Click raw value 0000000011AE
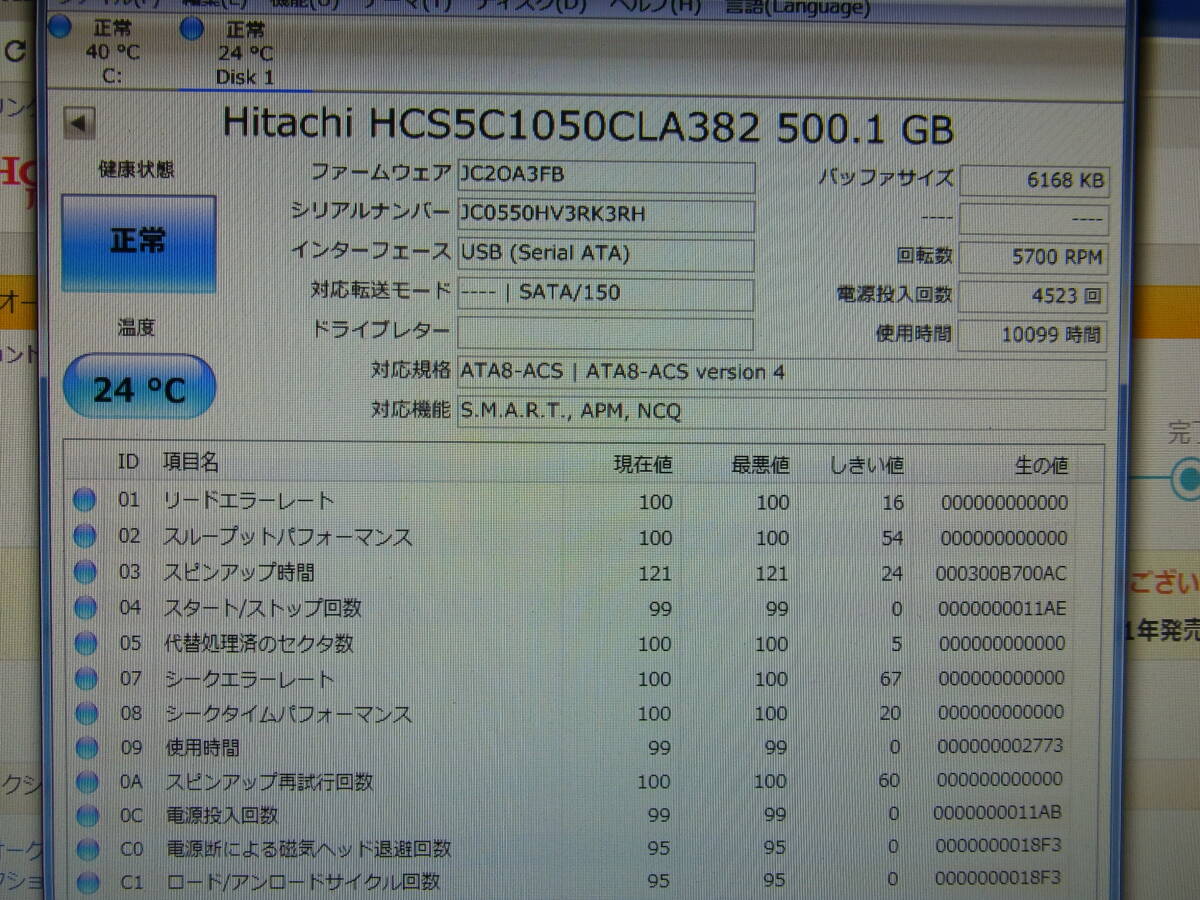 [x=1002, y=608]
